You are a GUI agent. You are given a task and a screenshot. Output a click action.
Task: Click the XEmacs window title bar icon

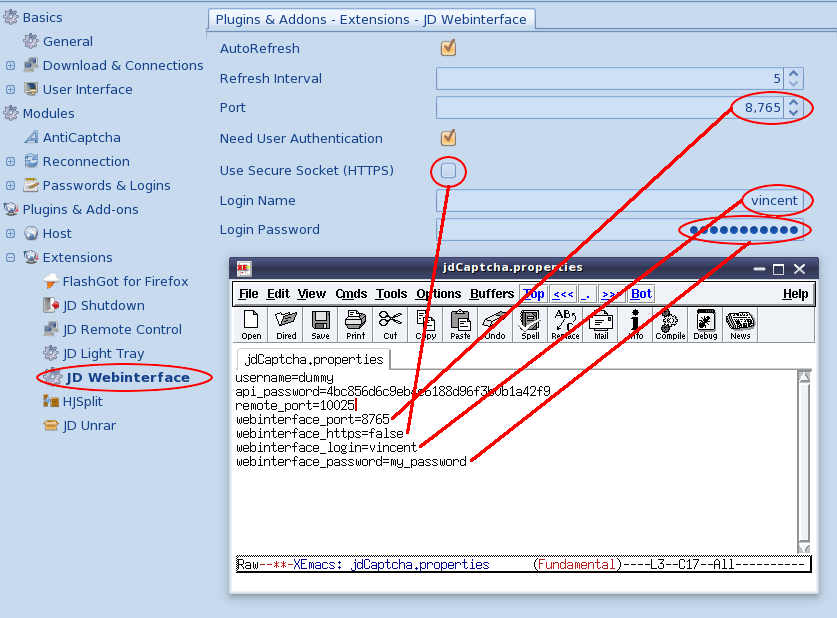(x=244, y=268)
